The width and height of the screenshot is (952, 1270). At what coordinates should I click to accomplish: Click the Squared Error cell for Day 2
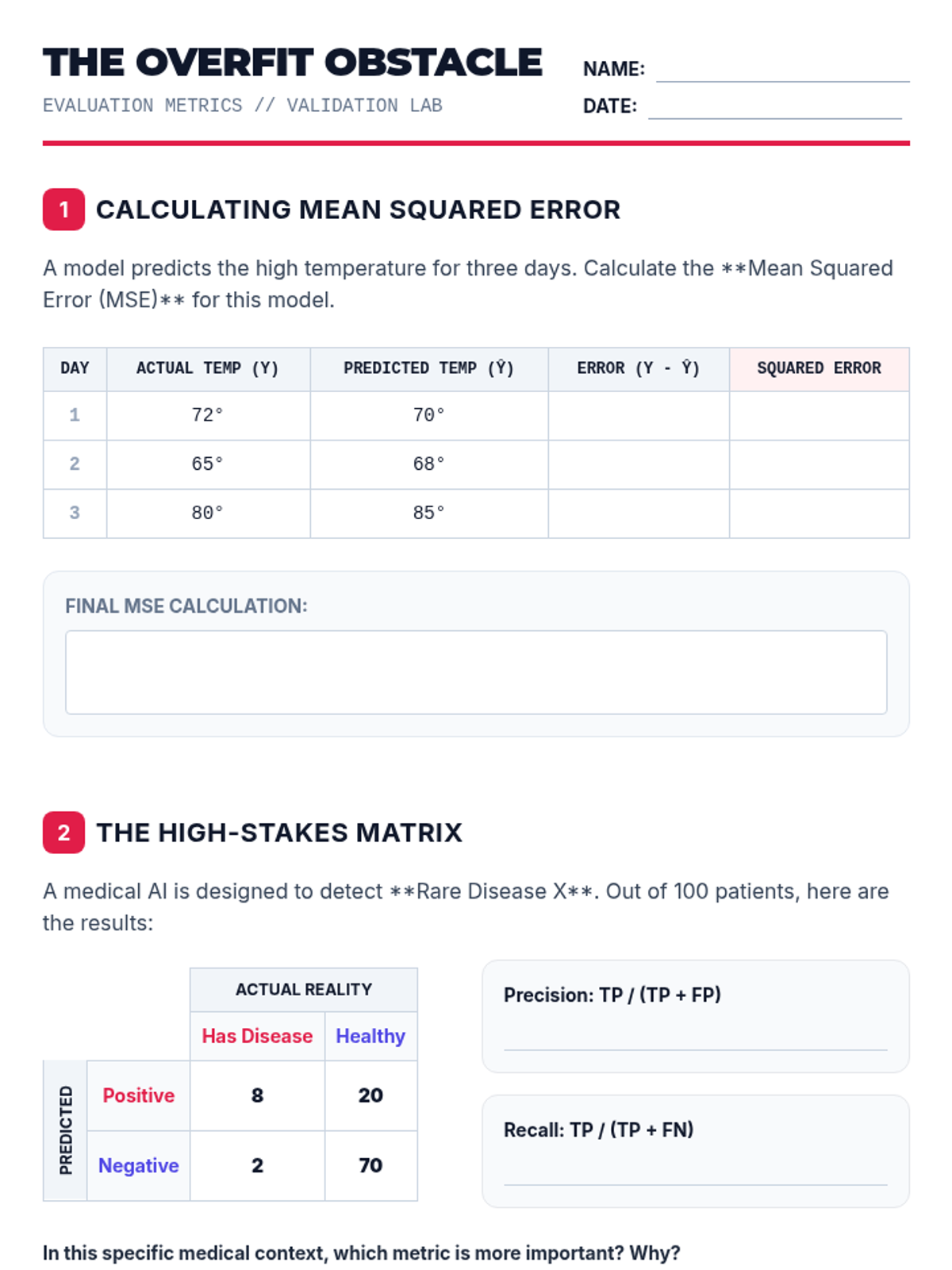[x=819, y=464]
